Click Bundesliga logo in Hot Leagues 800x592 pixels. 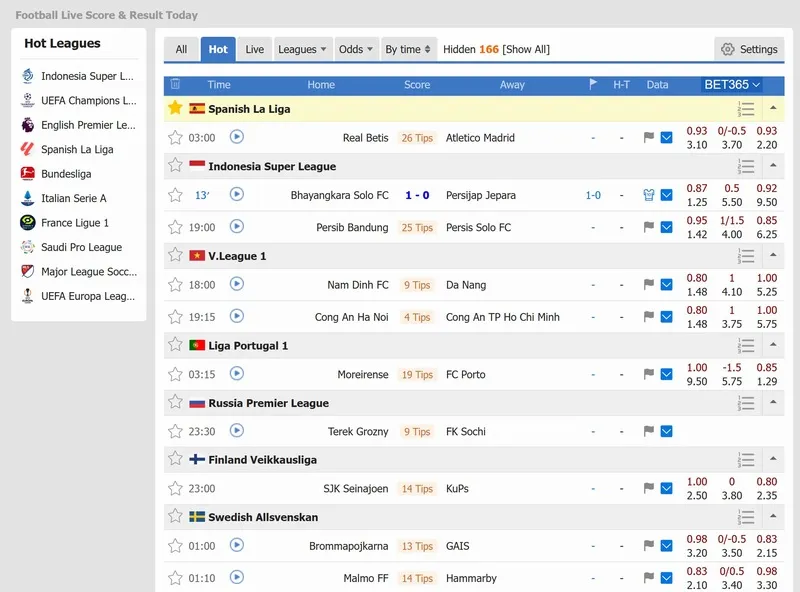coord(28,174)
